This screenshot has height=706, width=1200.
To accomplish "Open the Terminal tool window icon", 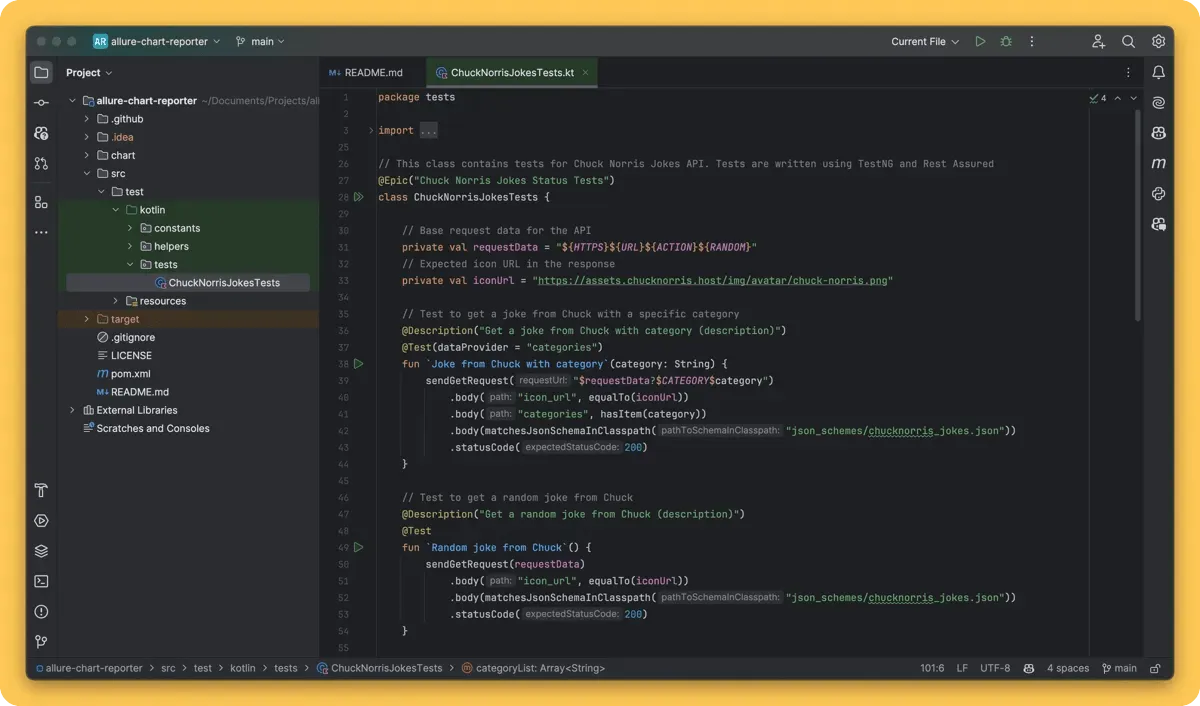I will coord(41,581).
